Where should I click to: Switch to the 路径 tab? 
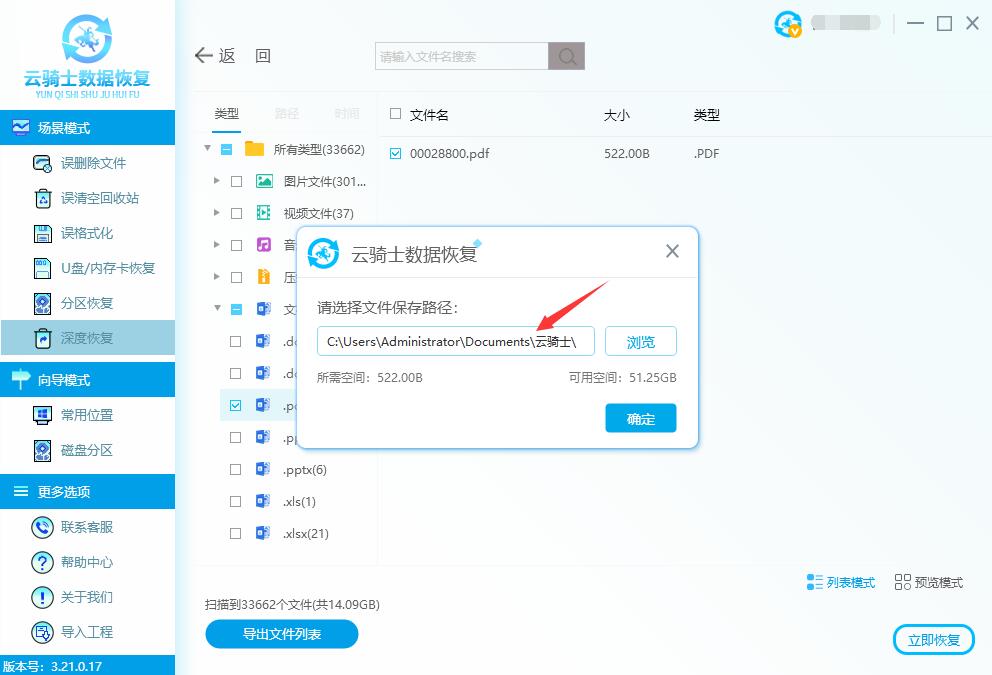pos(287,114)
